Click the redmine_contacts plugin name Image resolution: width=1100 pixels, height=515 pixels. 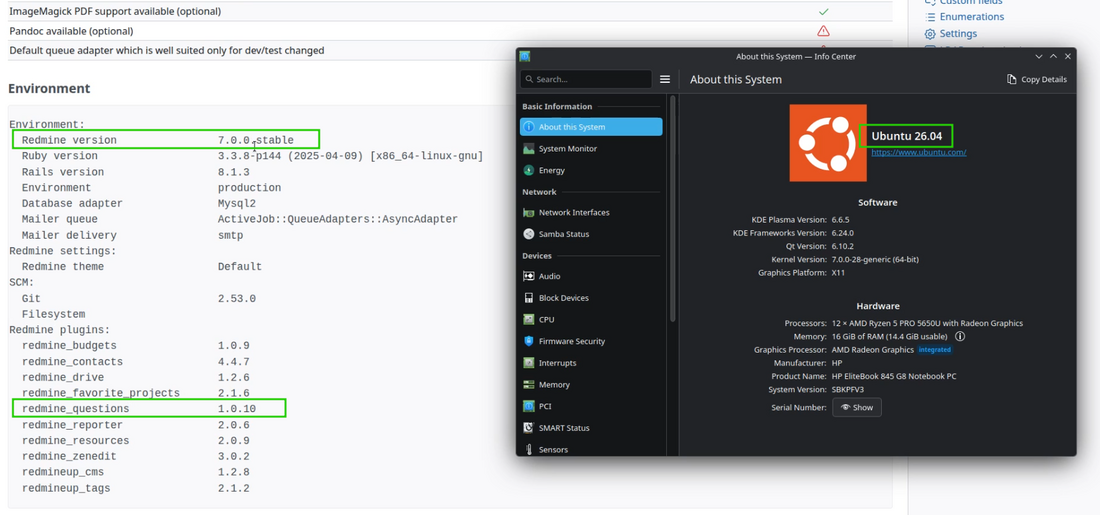[72, 362]
